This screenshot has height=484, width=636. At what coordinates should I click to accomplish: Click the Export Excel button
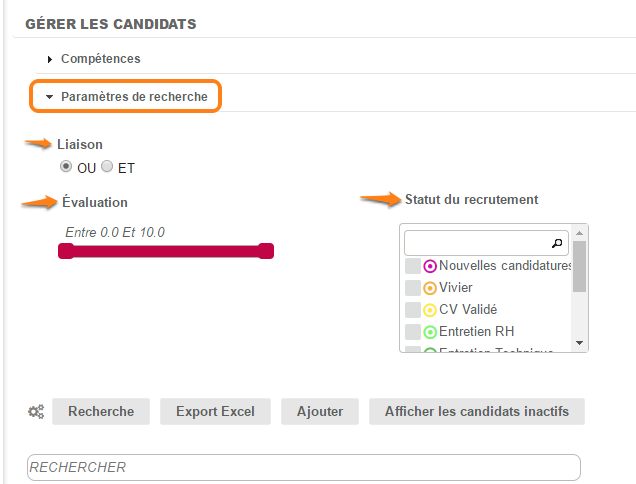coord(215,411)
